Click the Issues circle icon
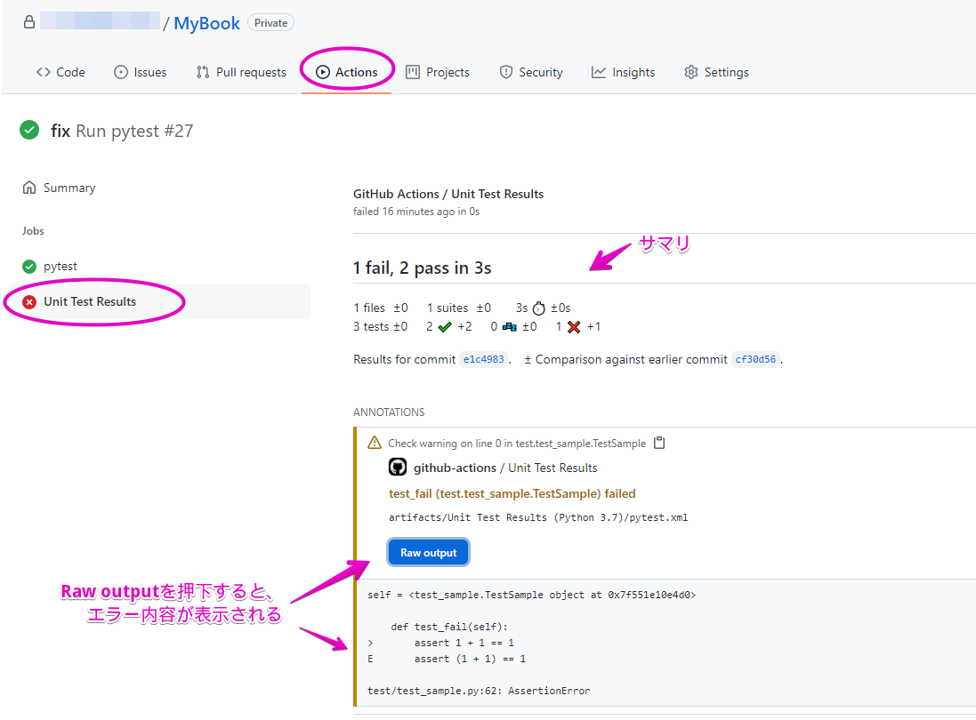This screenshot has height=720, width=976. tap(121, 71)
